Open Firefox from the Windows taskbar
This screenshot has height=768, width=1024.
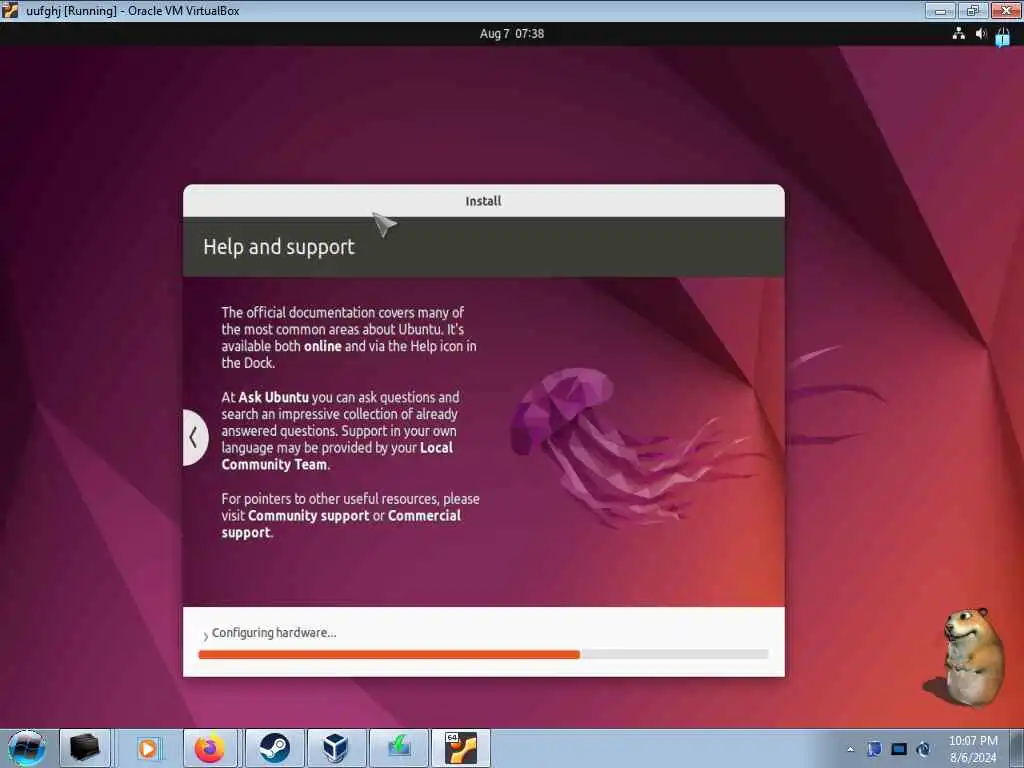point(210,748)
